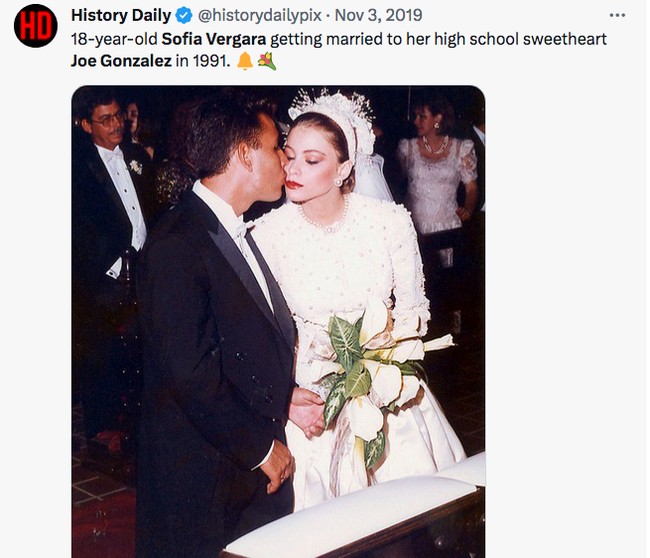Open the Nov 3, 2019 timestamp
Viewport: 650px width, 558px height.
(379, 16)
